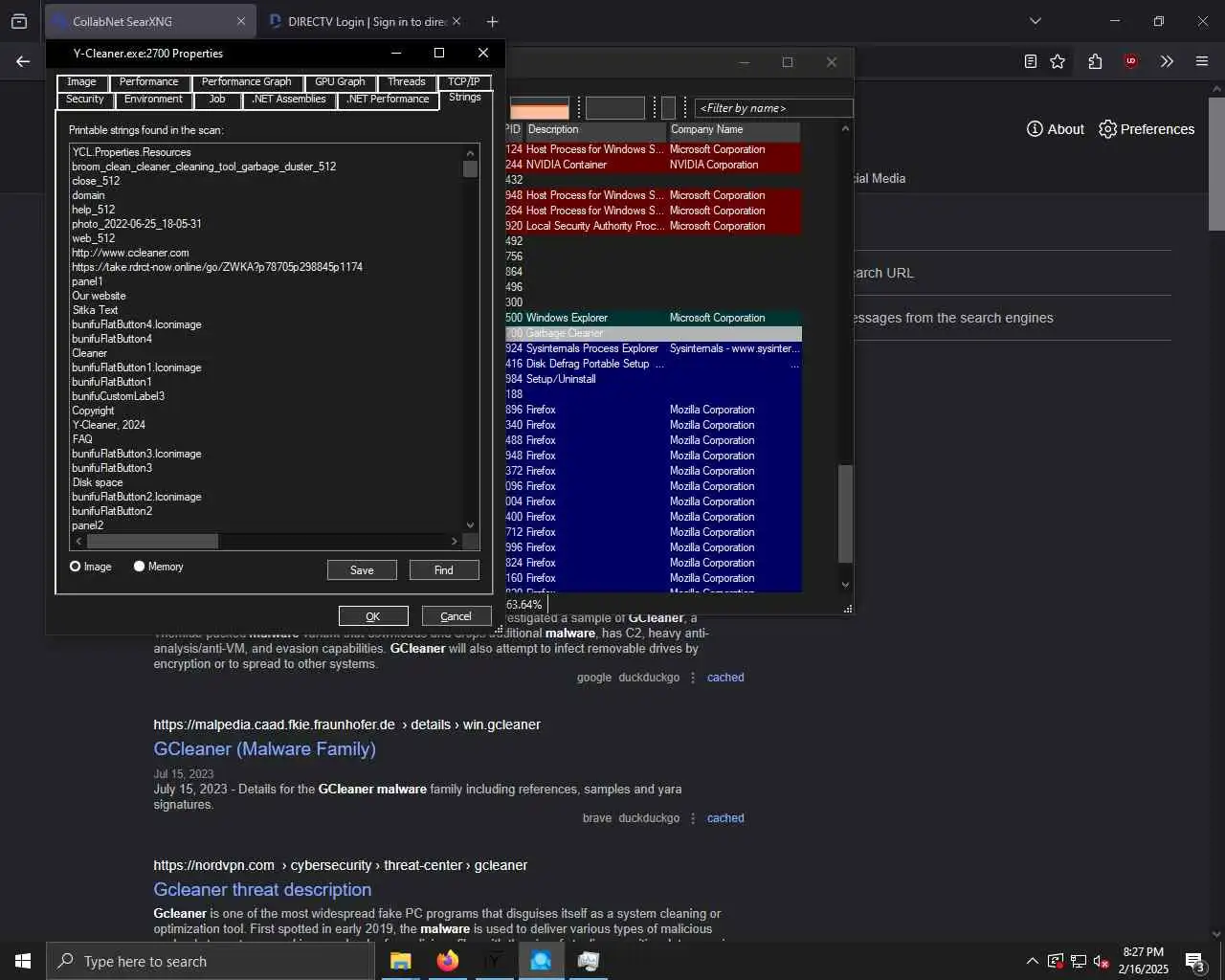Click the Filter by name field
Screen dimensions: 1225x980
pos(773,108)
